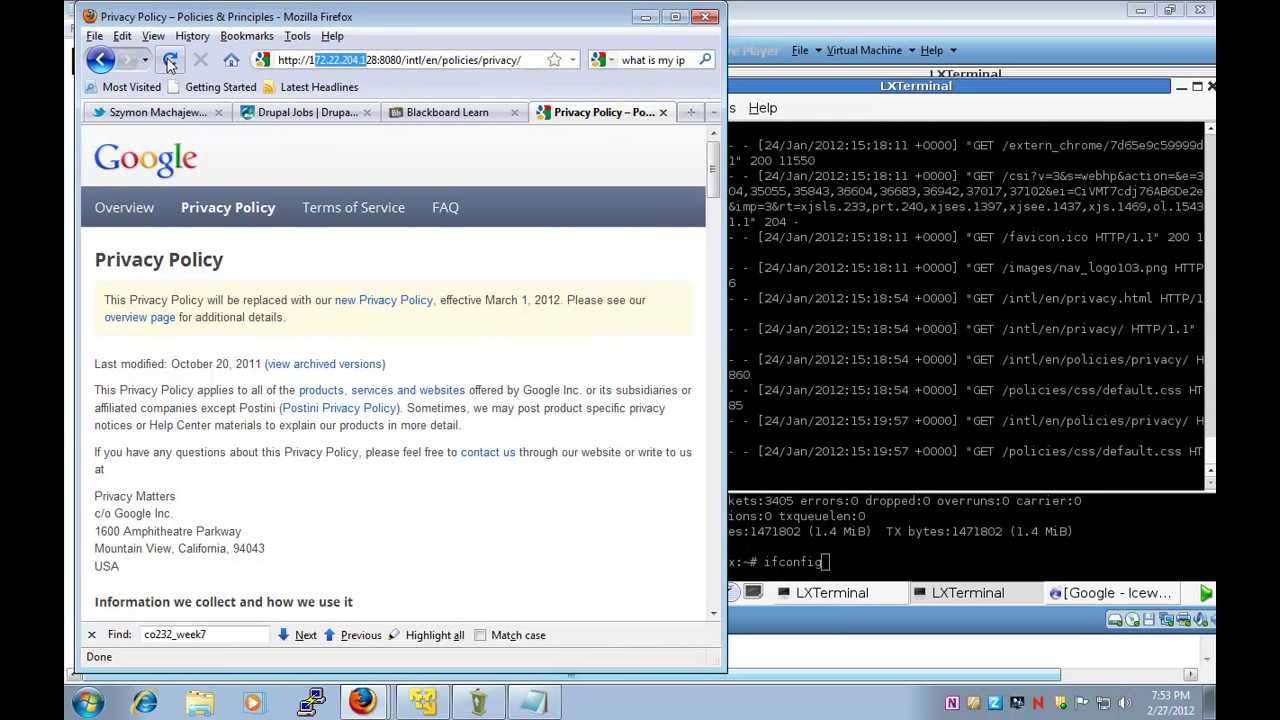Screen dimensions: 1280x720
Task: Launch Internet Explorer from the taskbar
Action: click(x=145, y=702)
